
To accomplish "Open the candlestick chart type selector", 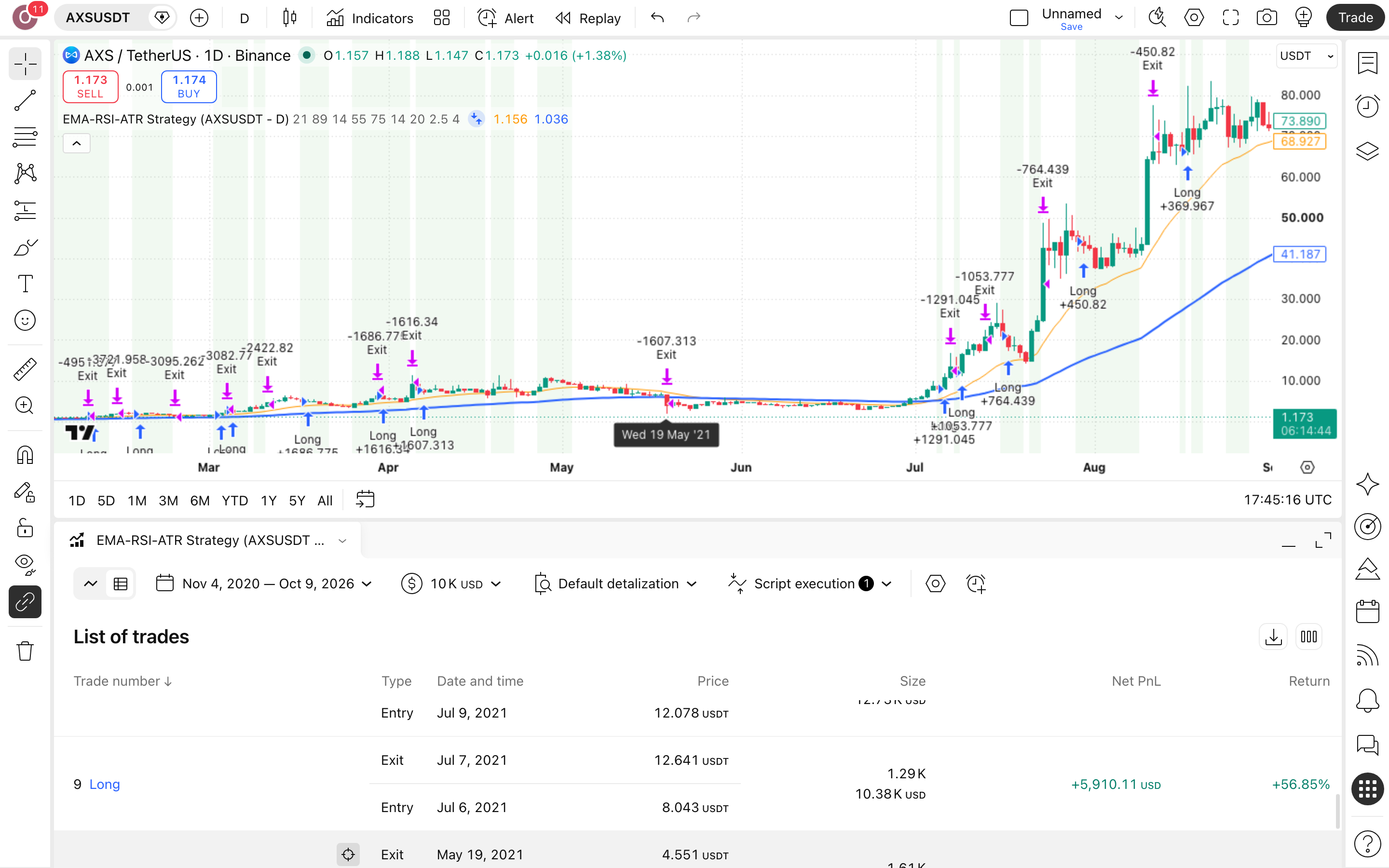I will coord(290,18).
